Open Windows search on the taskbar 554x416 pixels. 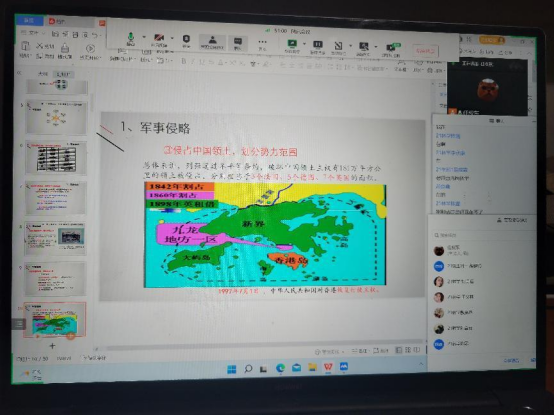248,369
